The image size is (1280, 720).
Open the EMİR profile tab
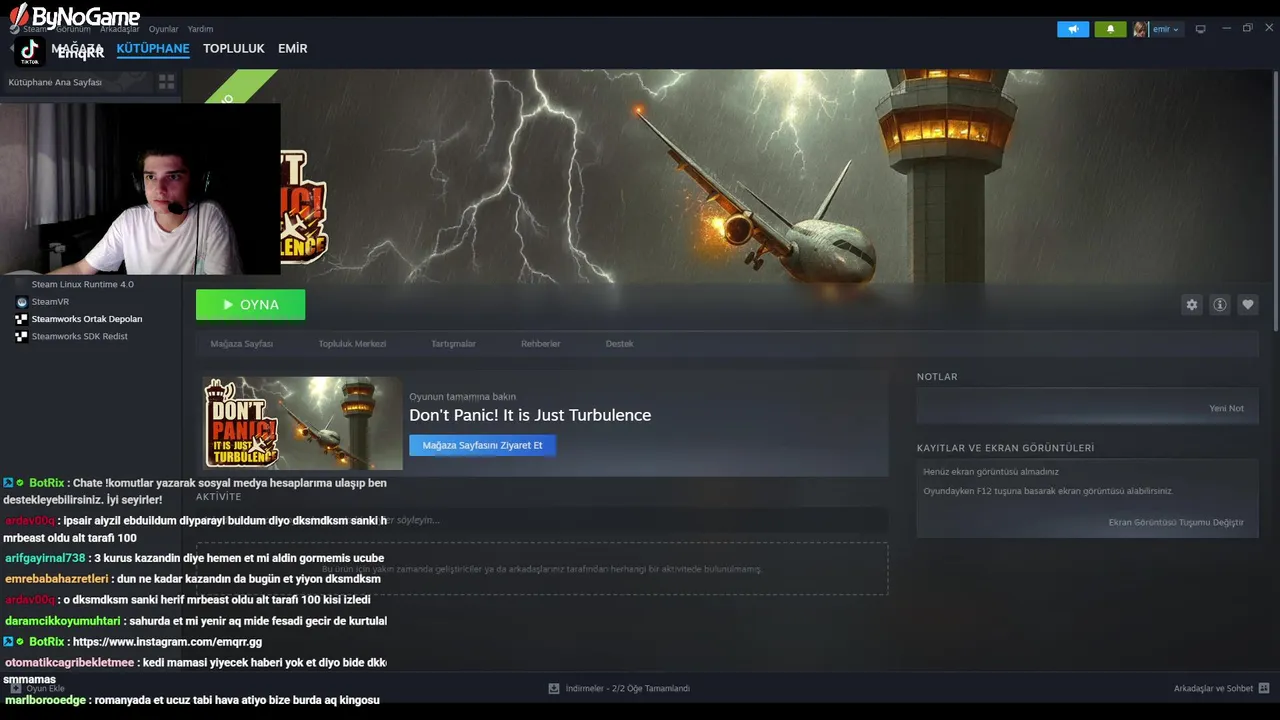point(293,48)
